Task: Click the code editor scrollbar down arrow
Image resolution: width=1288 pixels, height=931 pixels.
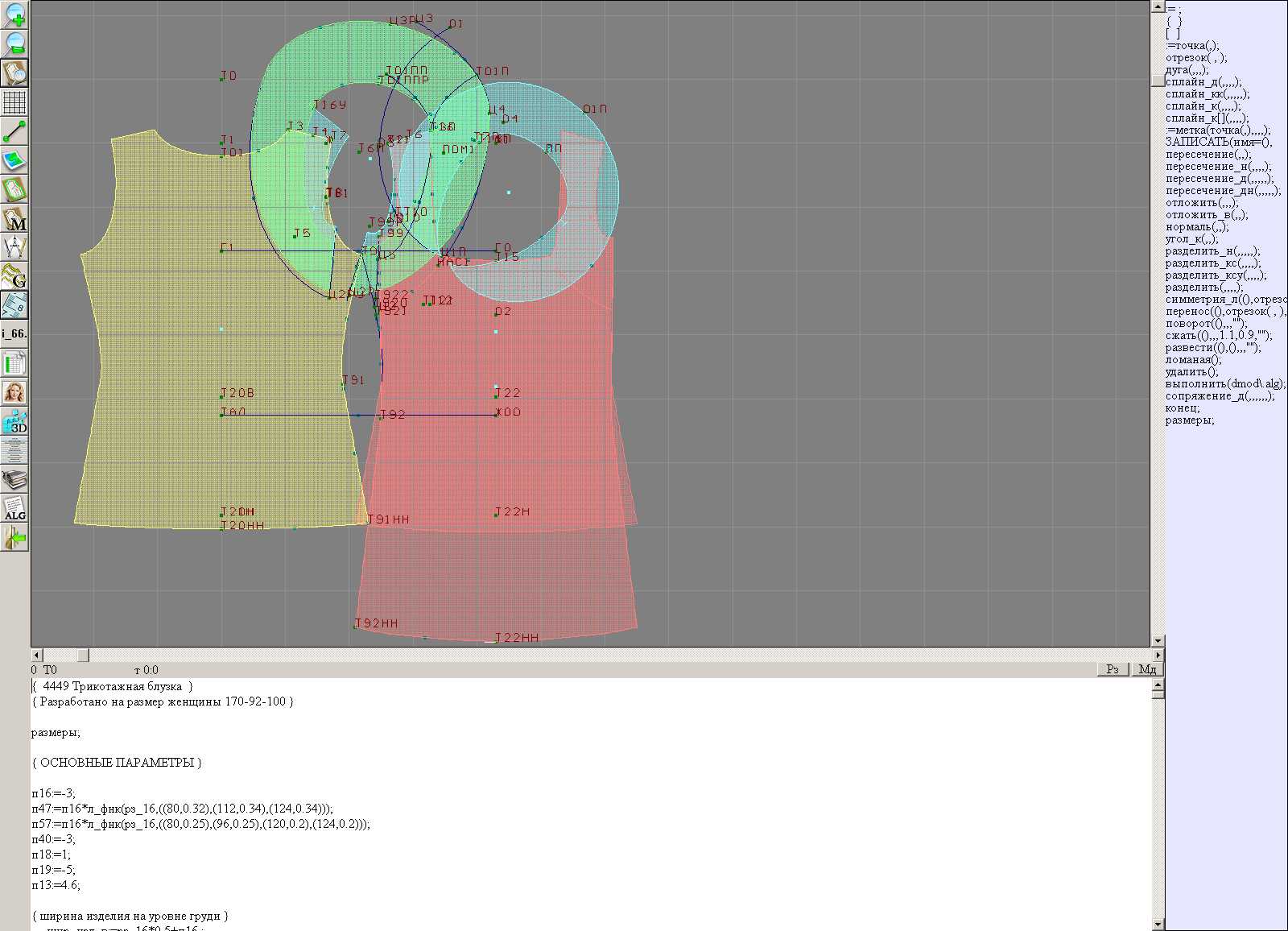Action: [1158, 925]
